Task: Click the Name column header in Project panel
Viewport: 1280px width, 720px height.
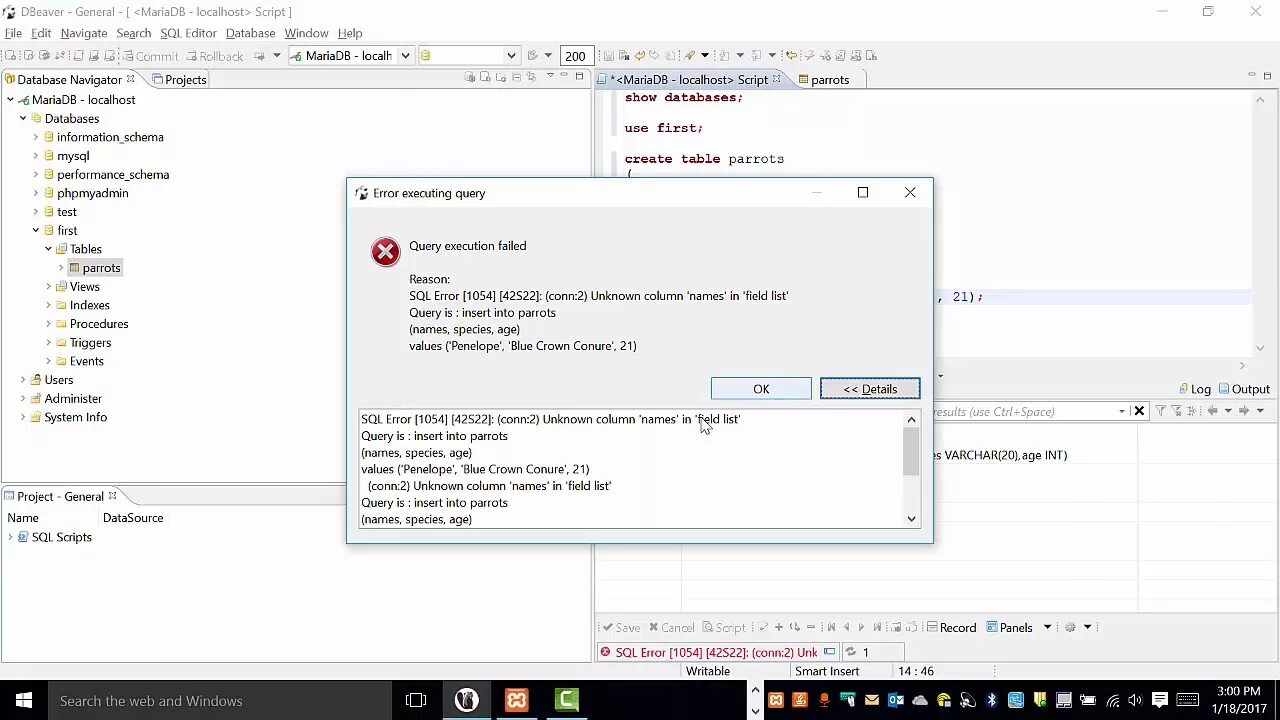Action: (23, 518)
